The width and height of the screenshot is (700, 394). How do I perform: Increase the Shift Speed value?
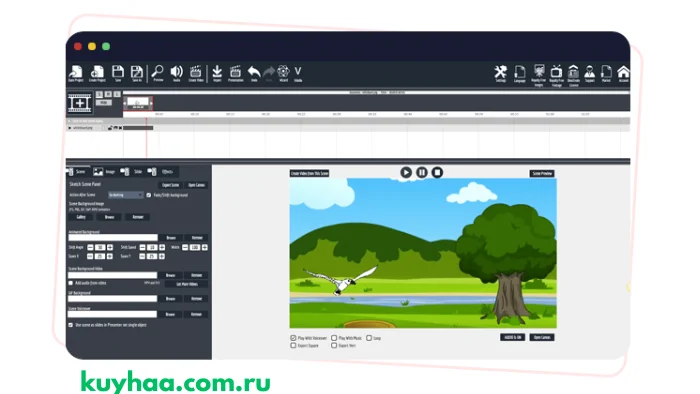(x=162, y=247)
